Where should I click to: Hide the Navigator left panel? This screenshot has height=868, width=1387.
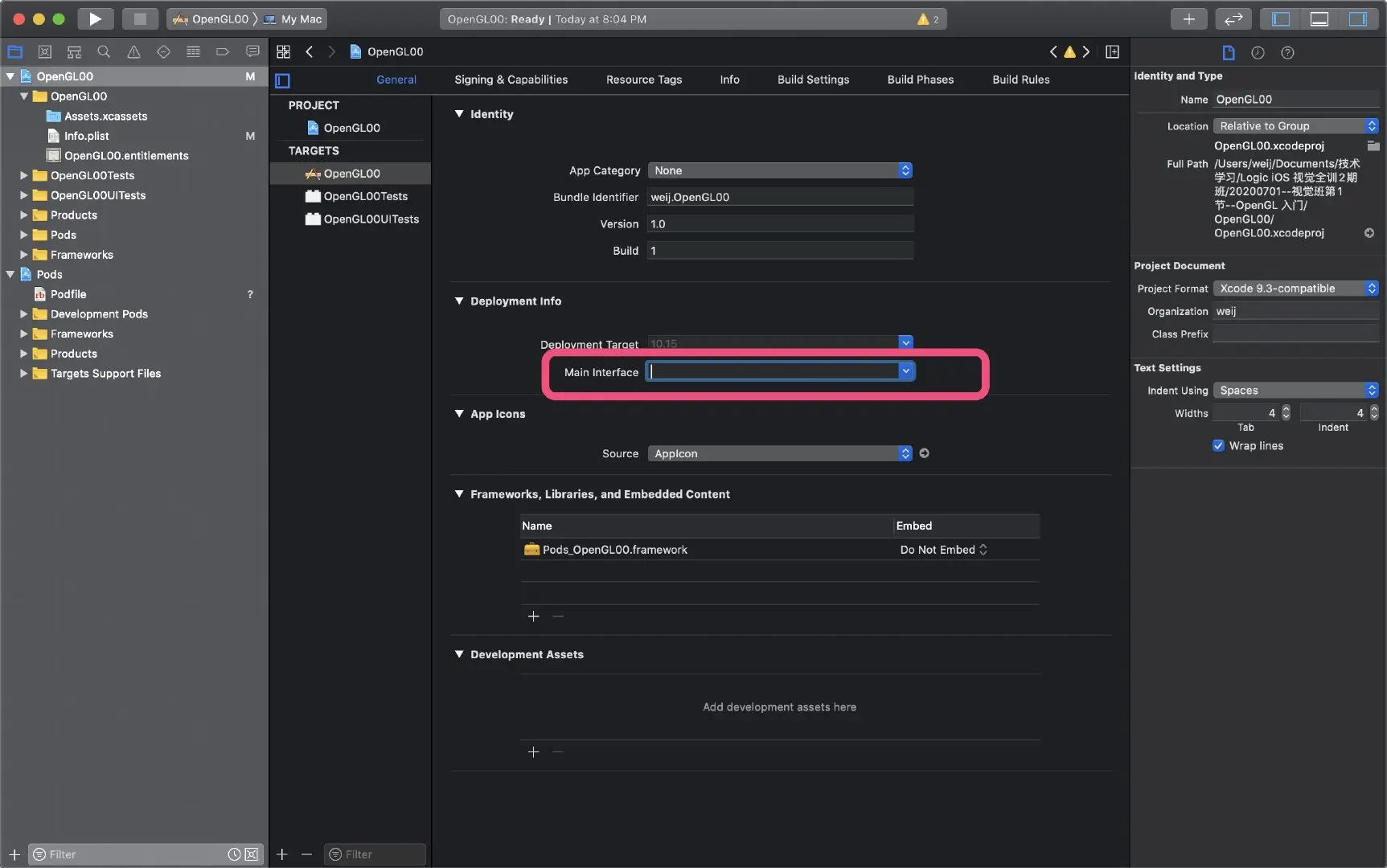[1281, 18]
